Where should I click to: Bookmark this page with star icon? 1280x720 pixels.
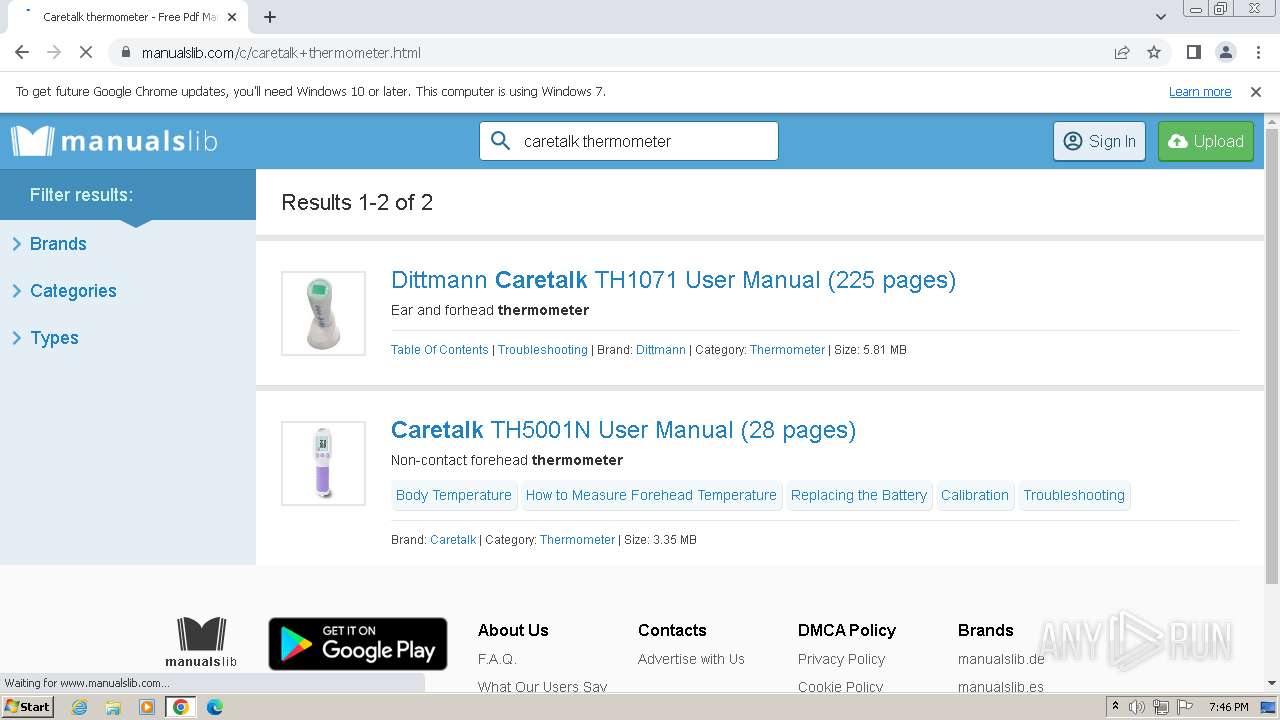pos(1154,52)
